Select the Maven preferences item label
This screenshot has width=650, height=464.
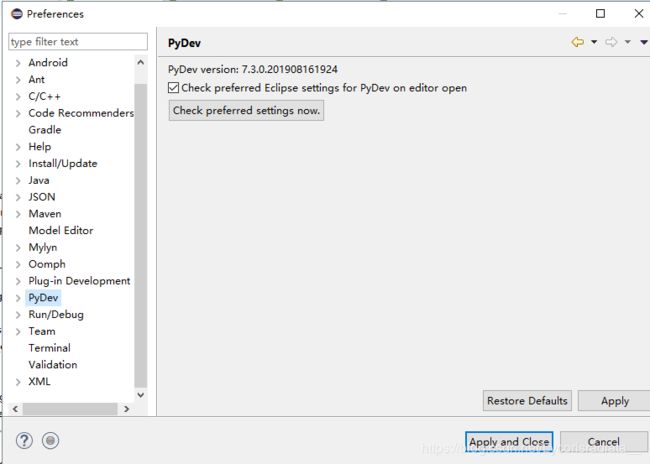point(45,214)
